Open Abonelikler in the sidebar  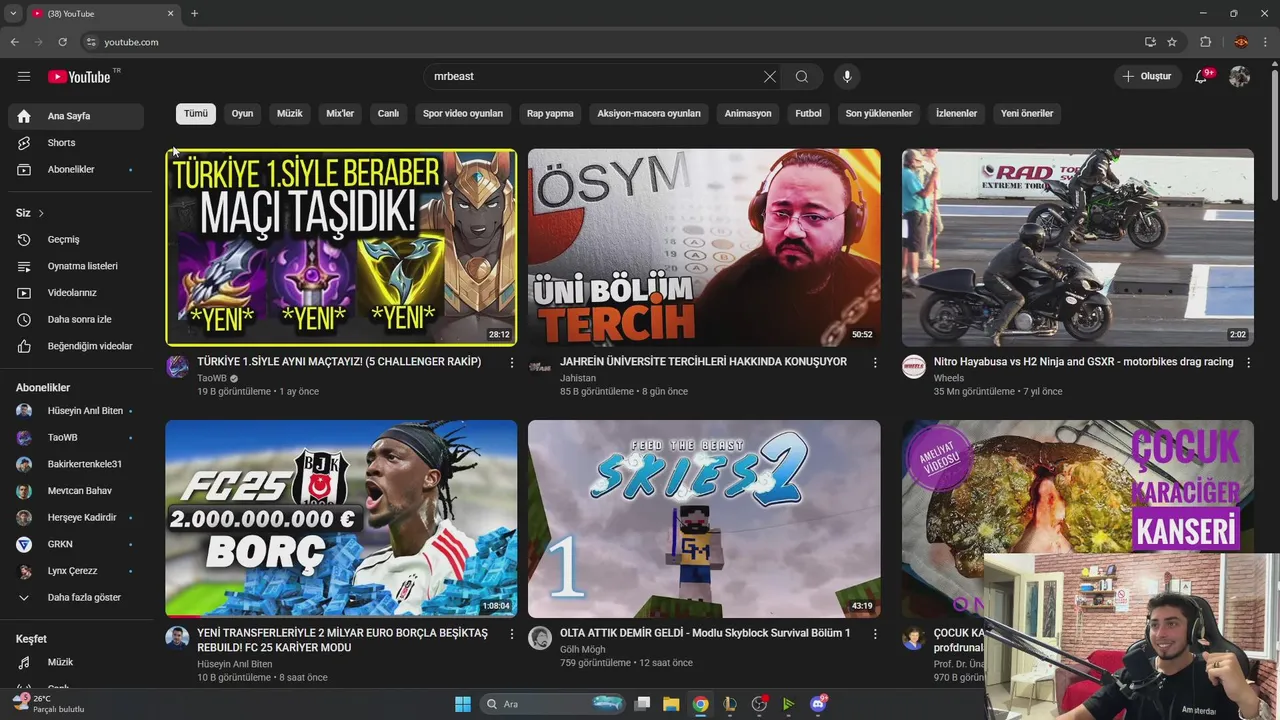(x=76, y=170)
